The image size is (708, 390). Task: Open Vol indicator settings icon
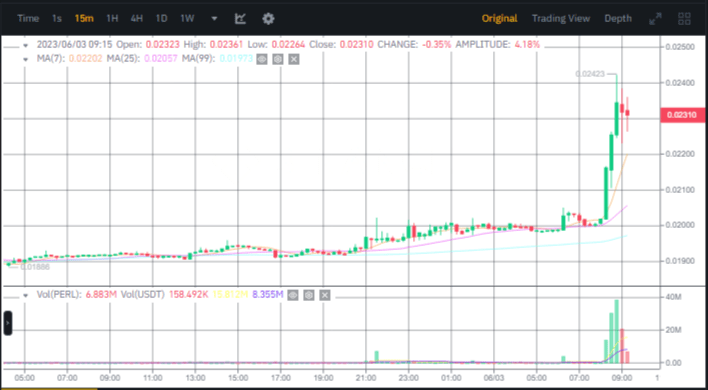(308, 295)
